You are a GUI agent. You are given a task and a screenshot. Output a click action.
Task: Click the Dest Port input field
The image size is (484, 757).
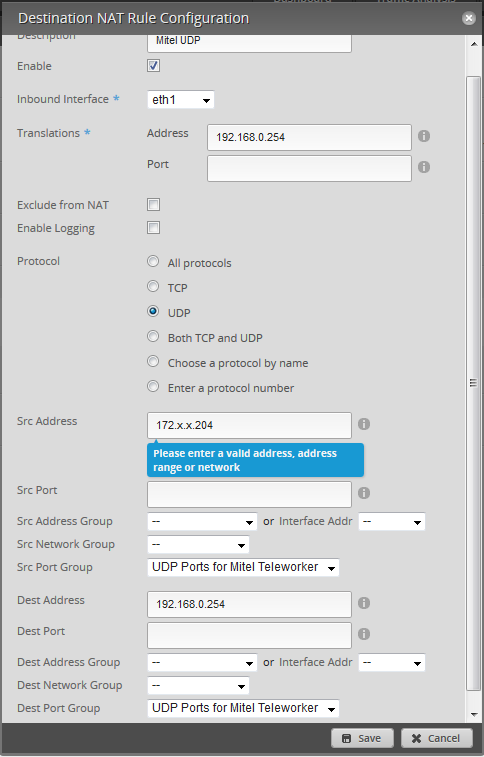click(249, 635)
